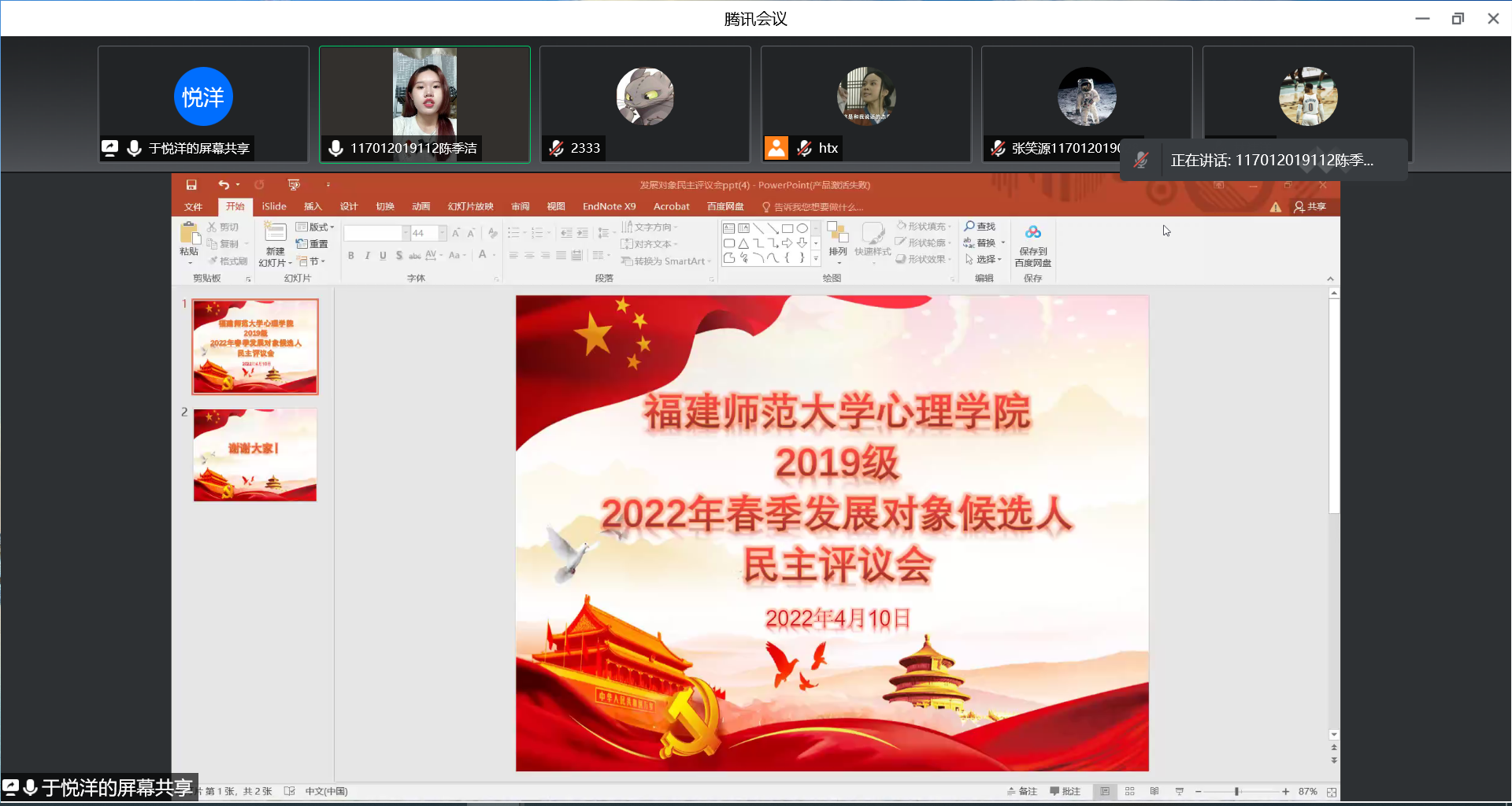The width and height of the screenshot is (1512, 806).
Task: Click the zoom slider handle
Action: (x=1236, y=792)
